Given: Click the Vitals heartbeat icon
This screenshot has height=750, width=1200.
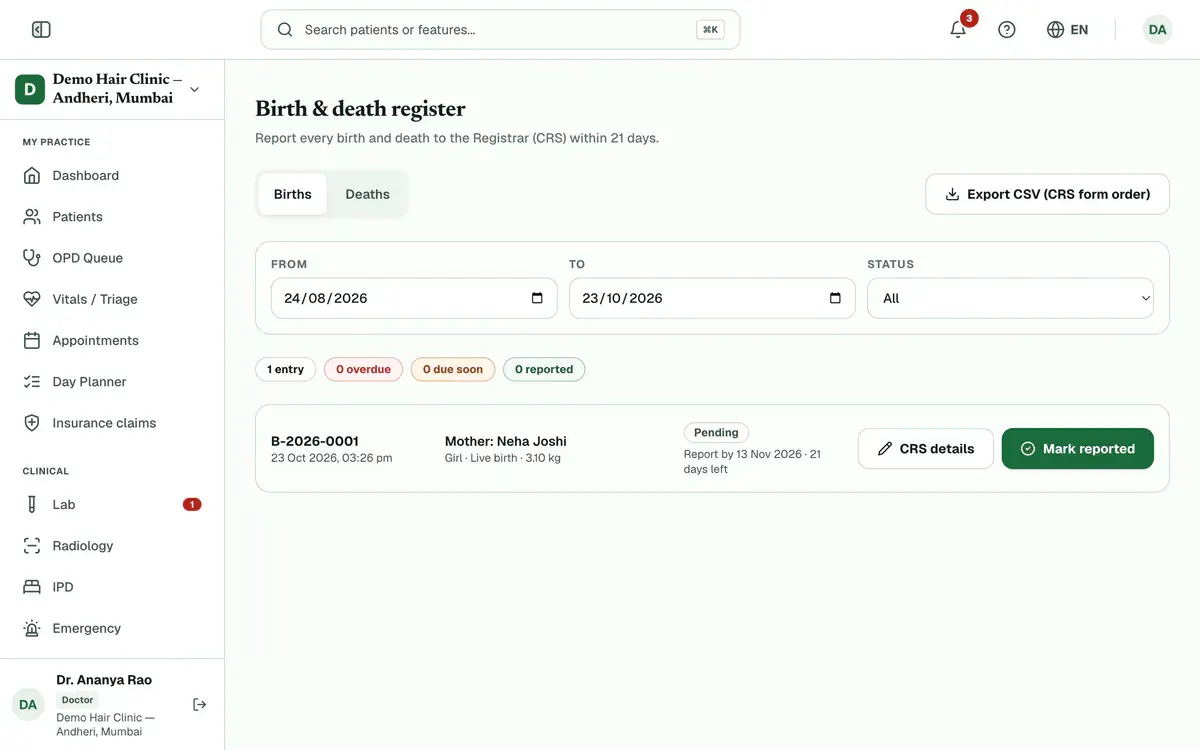Looking at the screenshot, I should 32,299.
